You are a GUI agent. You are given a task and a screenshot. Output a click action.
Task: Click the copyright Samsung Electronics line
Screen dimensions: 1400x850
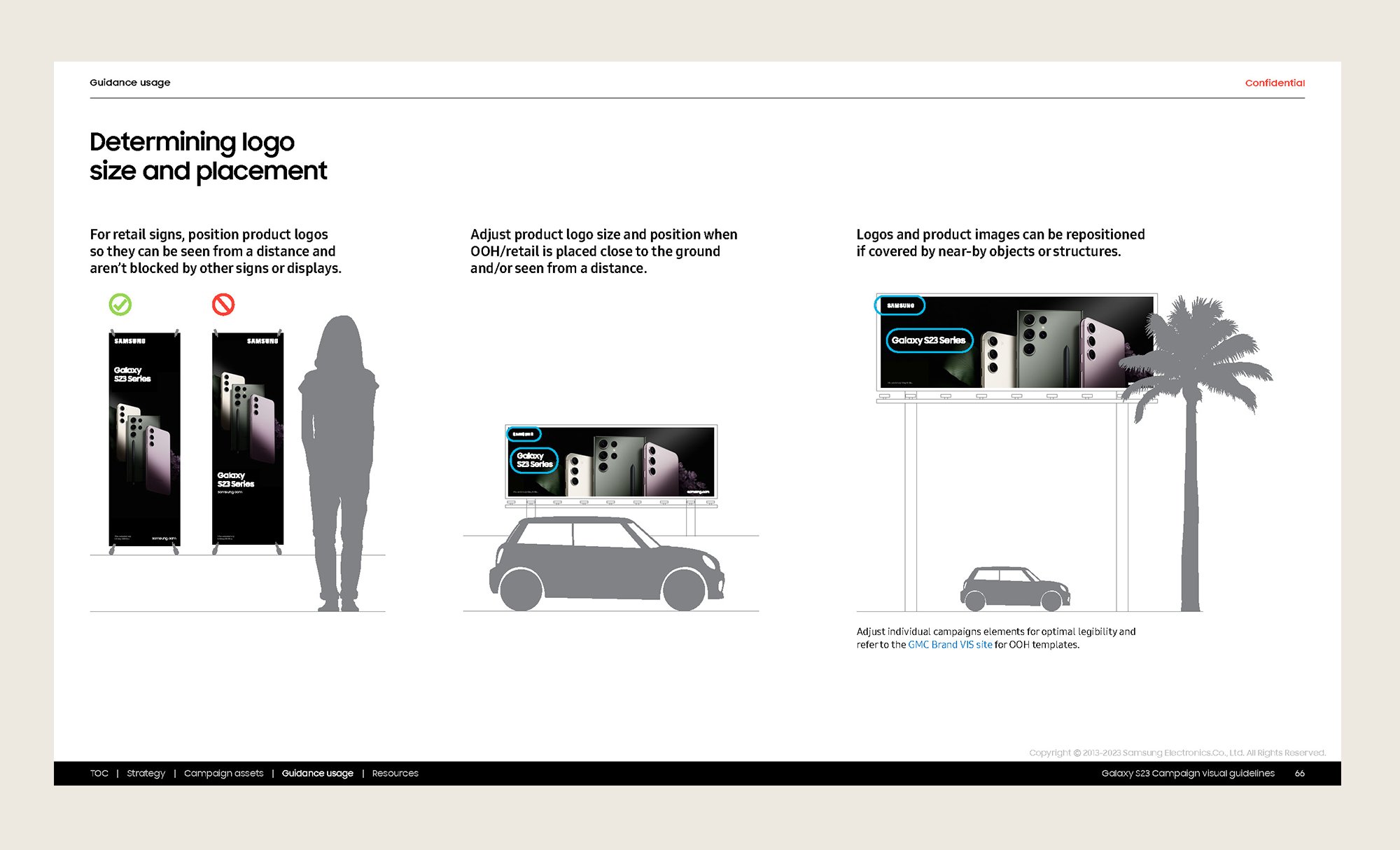(1177, 753)
